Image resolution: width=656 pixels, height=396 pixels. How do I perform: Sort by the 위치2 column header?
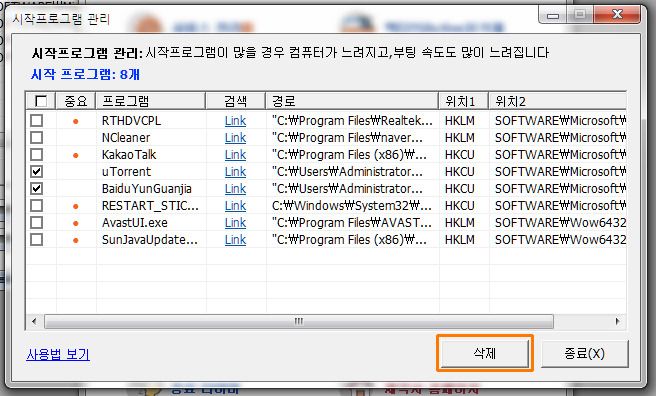coord(558,101)
